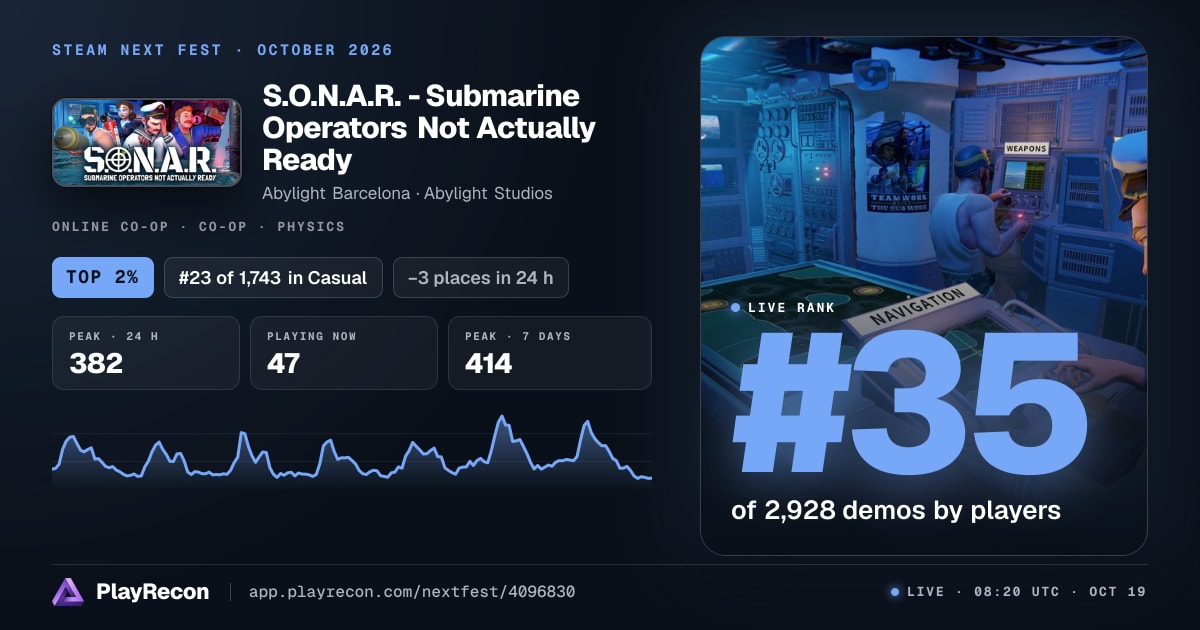Click the Abylight Barcelona · Abylight Studios text
The width and height of the screenshot is (1200, 630).
coord(407,193)
